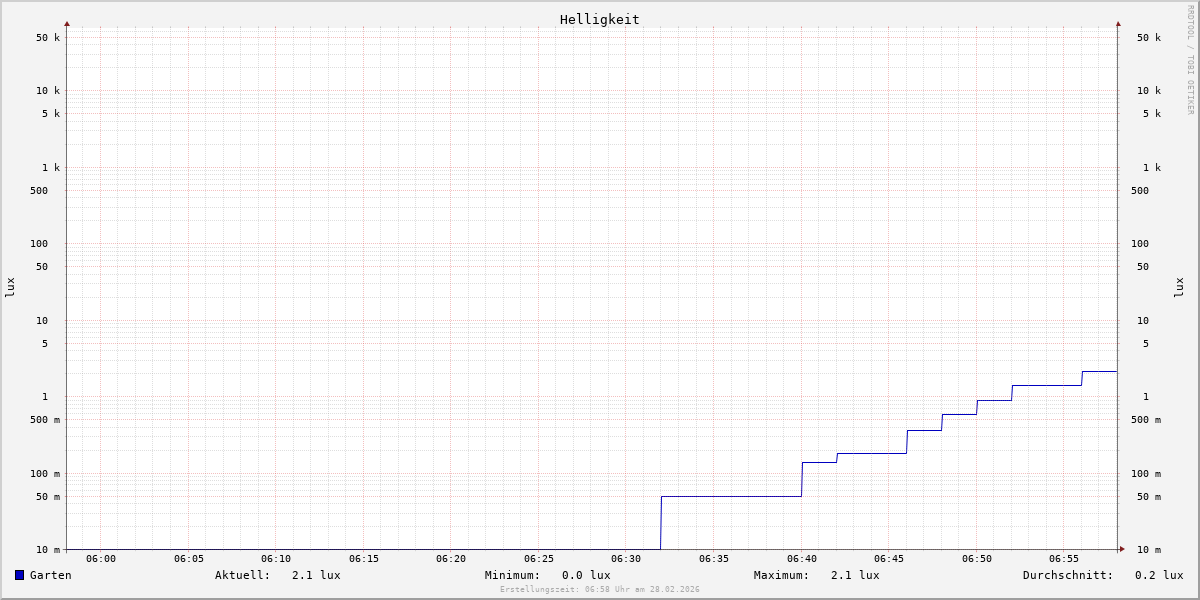
Task: Click the 50 m label on the right axis
Action: pos(1149,497)
